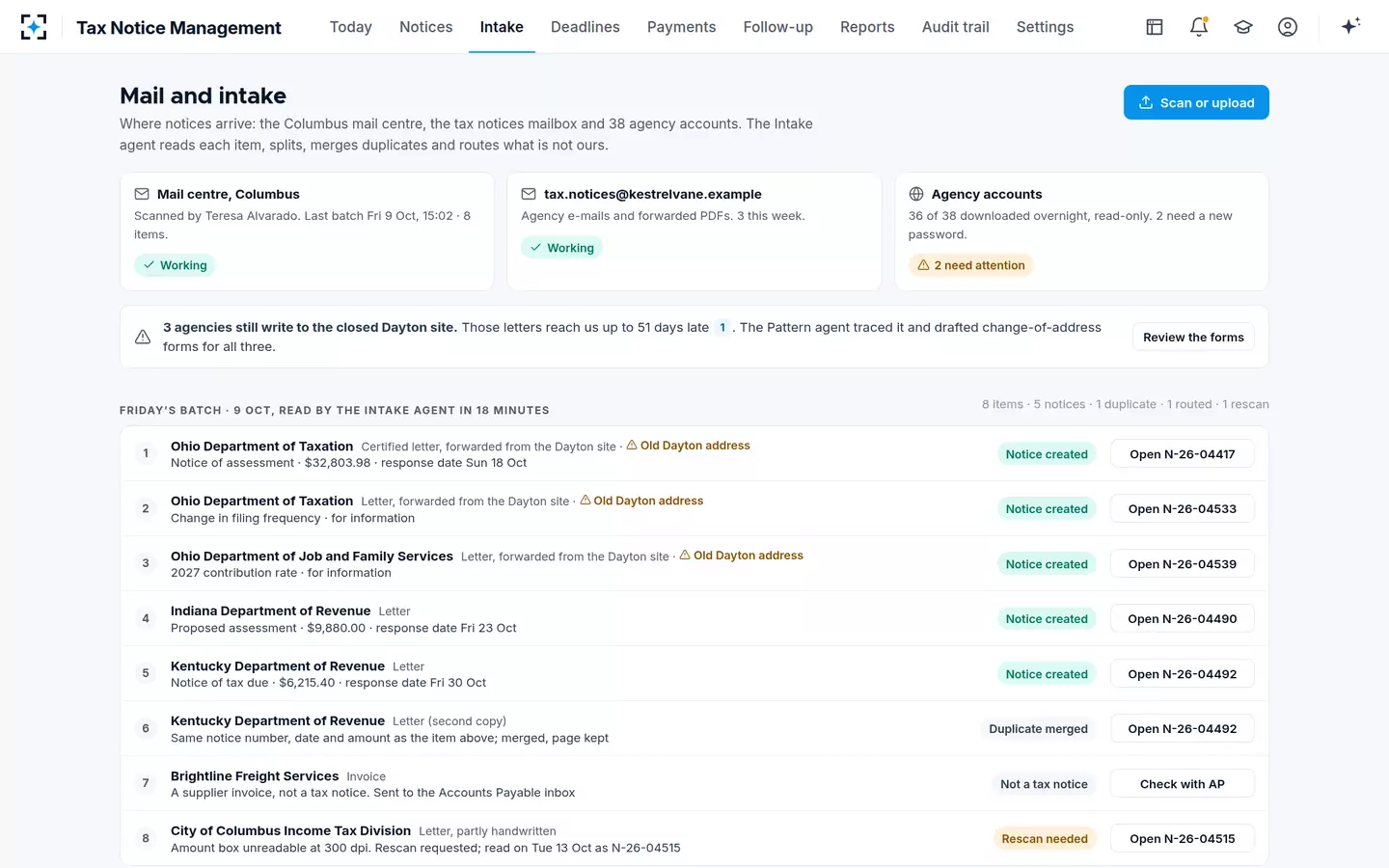Open N-26-04492 on the Duplicate merged row
Screen dimensions: 1389x868
click(x=1183, y=729)
